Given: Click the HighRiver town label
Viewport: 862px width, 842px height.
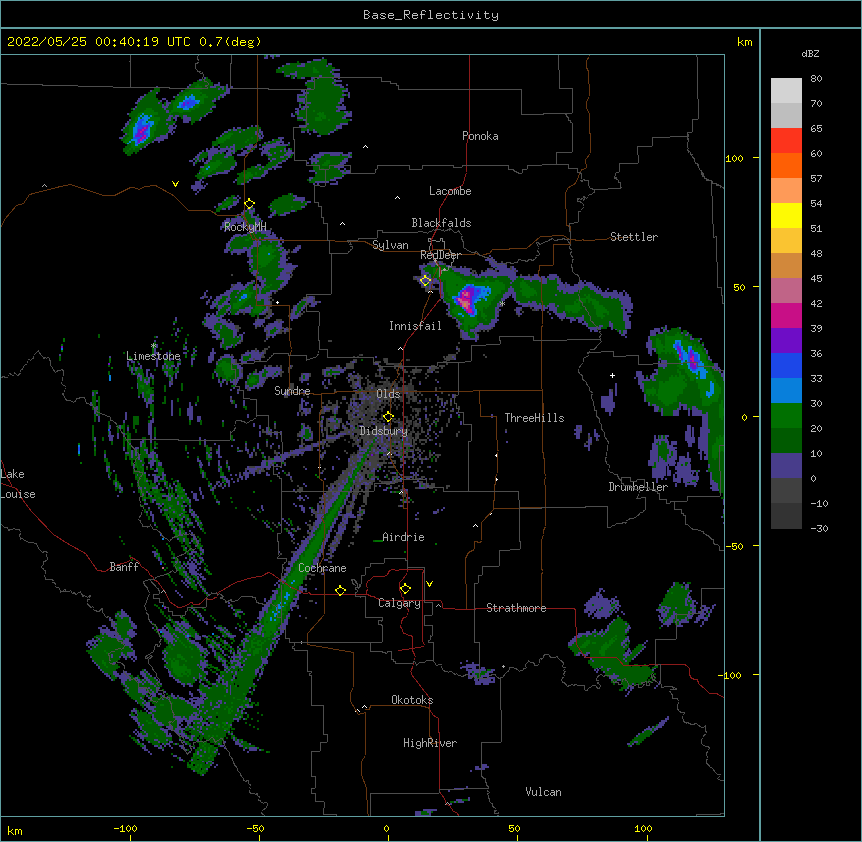Looking at the screenshot, I should tap(430, 743).
